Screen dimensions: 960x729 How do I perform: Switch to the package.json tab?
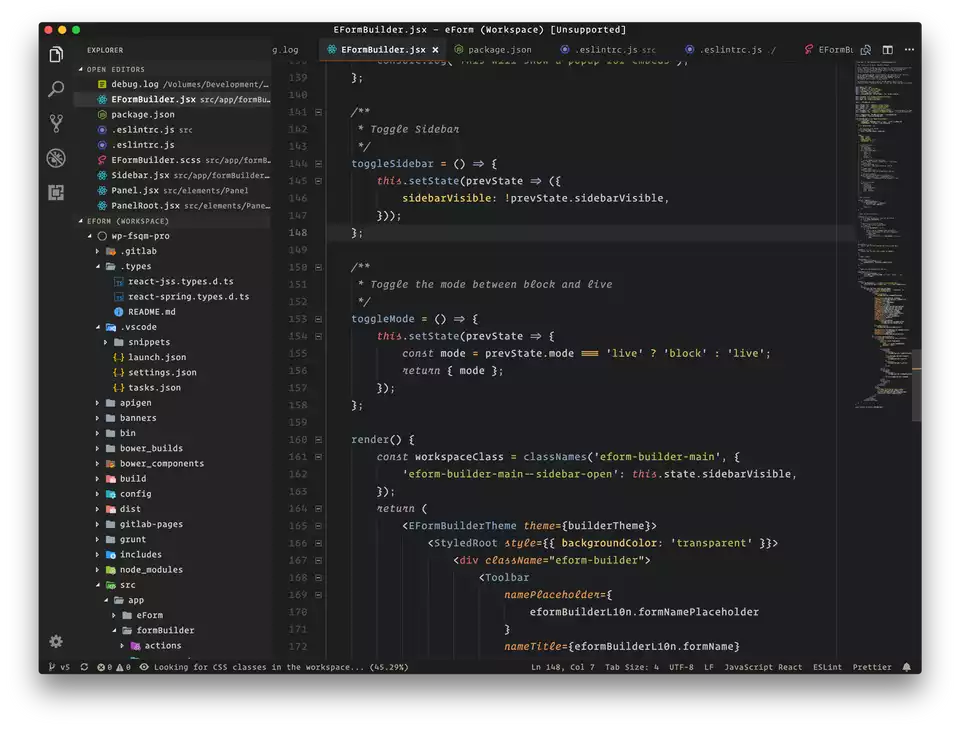[493, 50]
